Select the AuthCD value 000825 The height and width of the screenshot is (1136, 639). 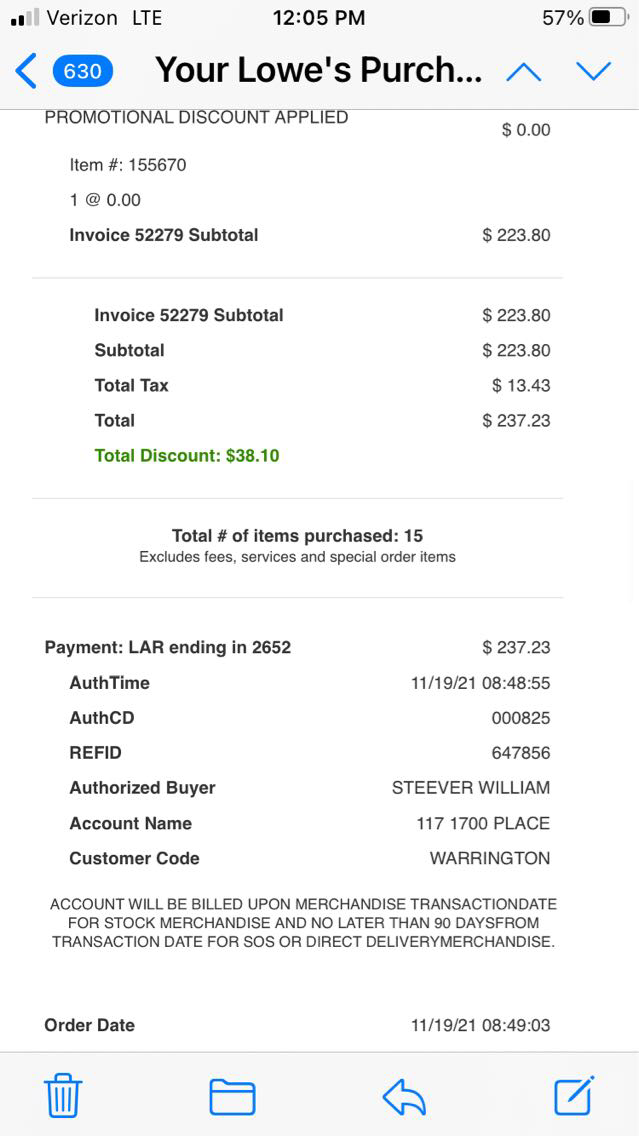pos(520,718)
